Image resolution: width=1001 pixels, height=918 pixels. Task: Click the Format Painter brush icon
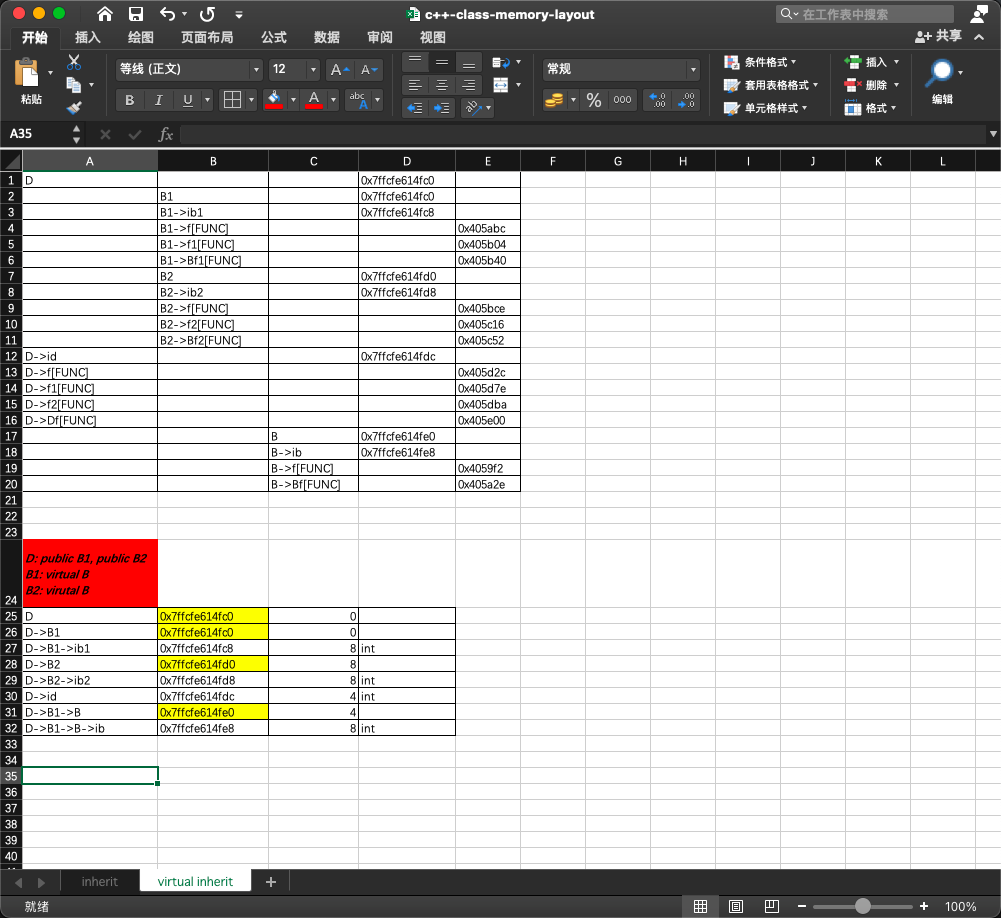click(x=73, y=108)
